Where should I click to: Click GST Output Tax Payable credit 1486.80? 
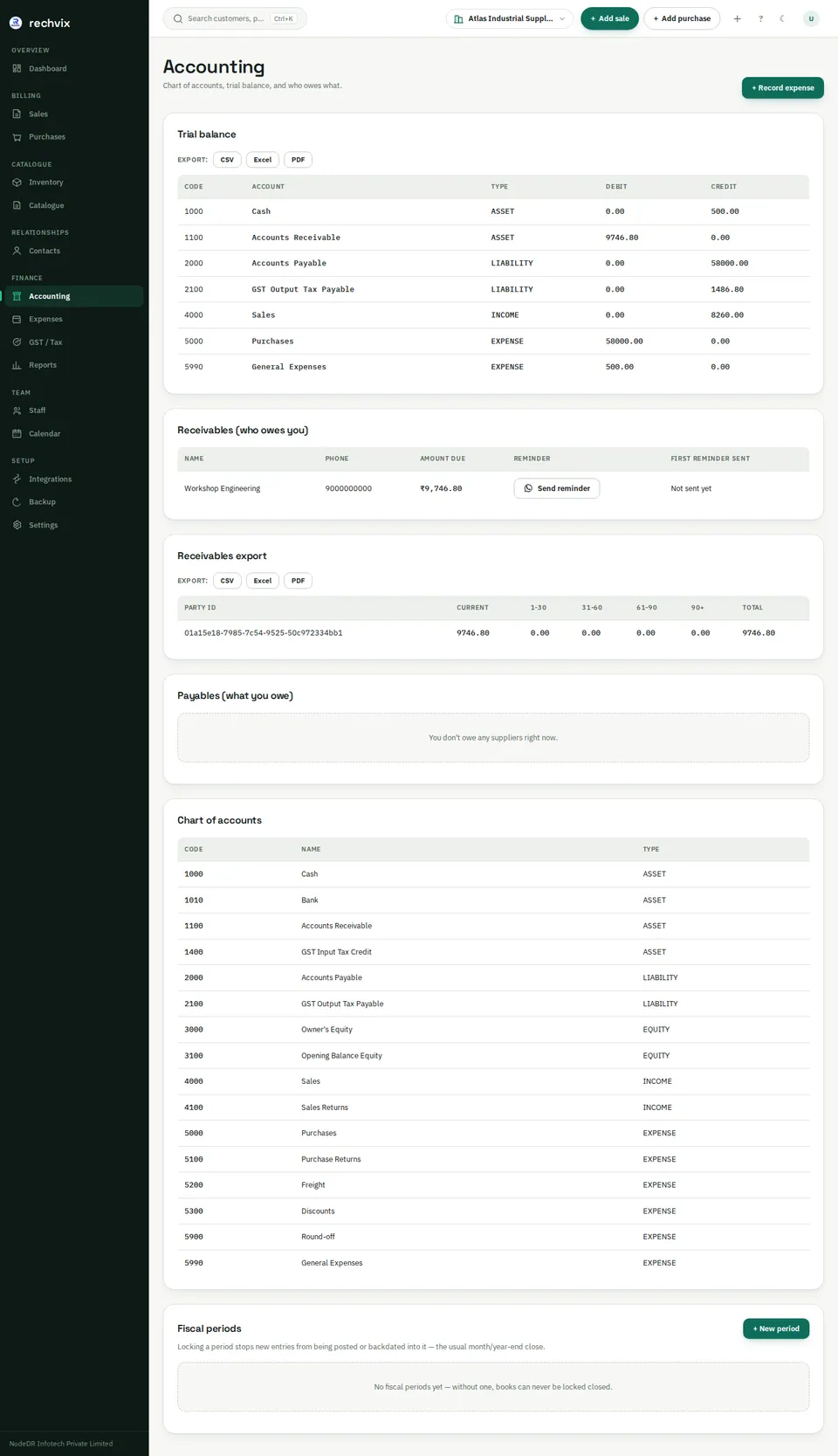pos(727,289)
